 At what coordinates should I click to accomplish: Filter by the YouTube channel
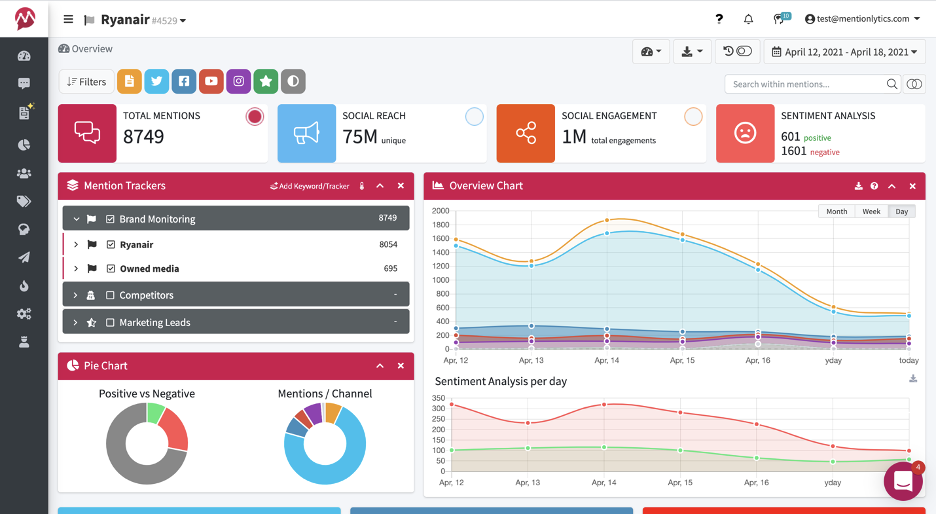pyautogui.click(x=211, y=81)
